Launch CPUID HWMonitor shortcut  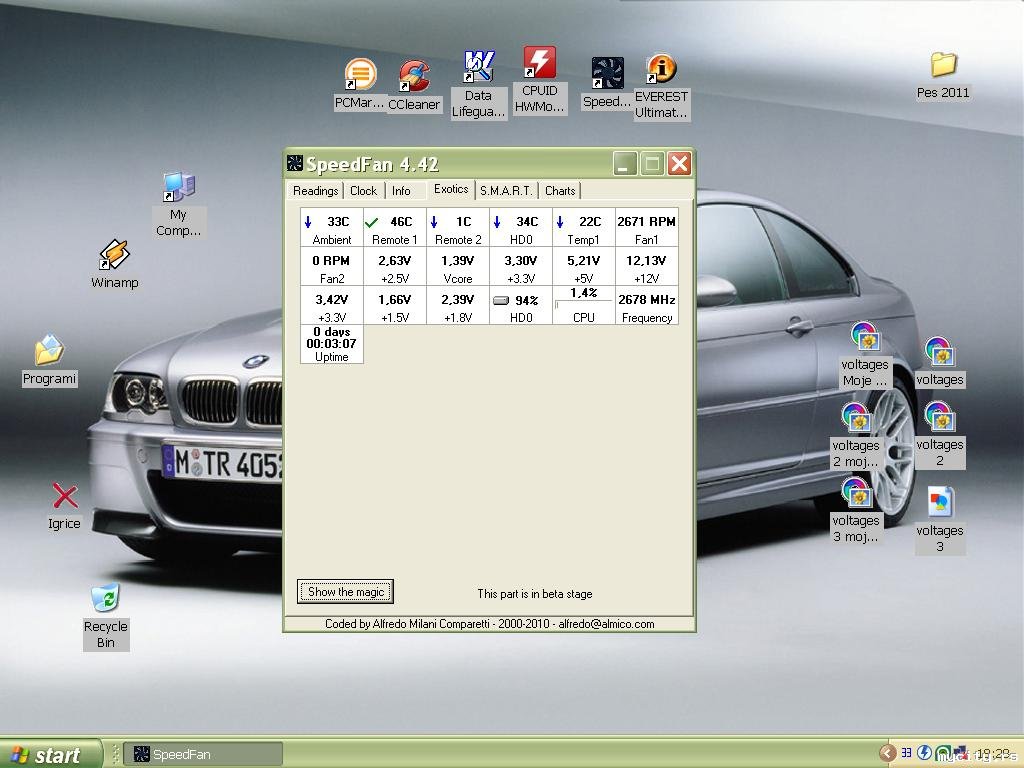coord(540,64)
